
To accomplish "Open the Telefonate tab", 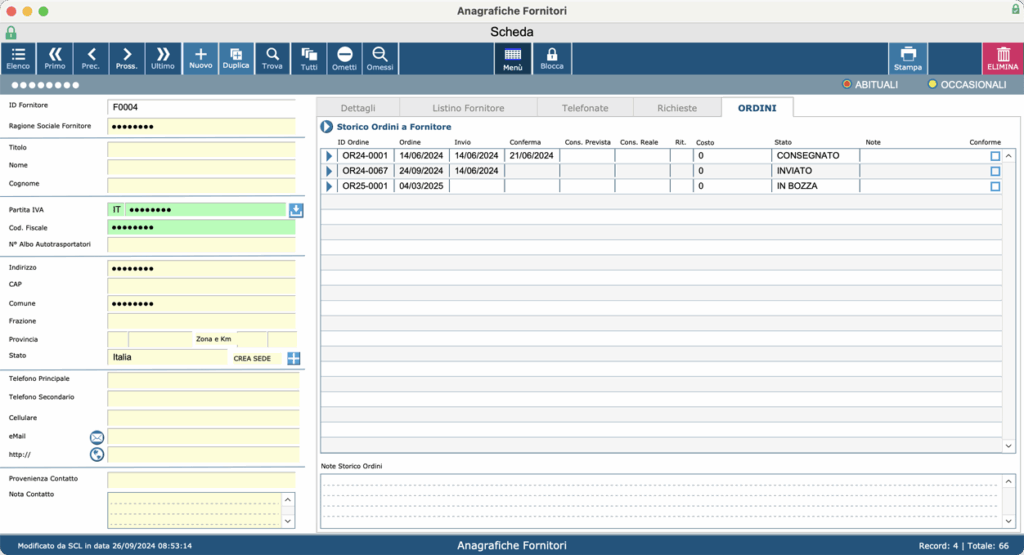I will (585, 108).
